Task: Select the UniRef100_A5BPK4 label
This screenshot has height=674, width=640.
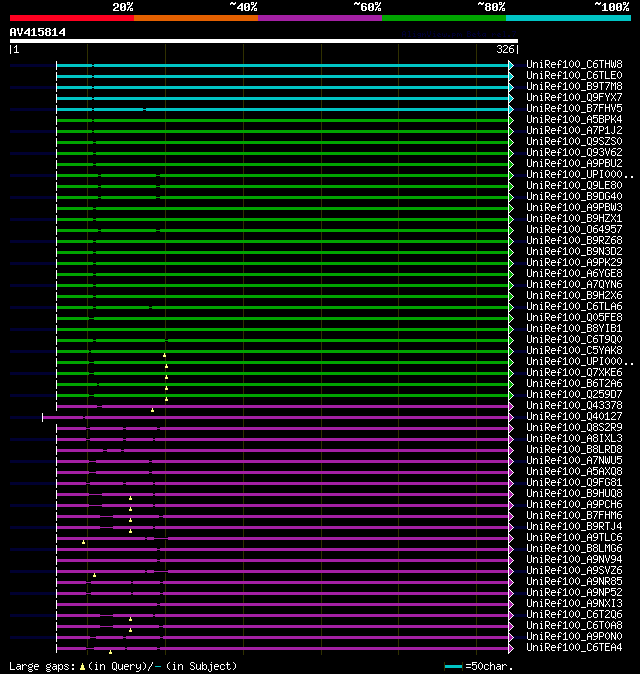Action: (x=574, y=119)
